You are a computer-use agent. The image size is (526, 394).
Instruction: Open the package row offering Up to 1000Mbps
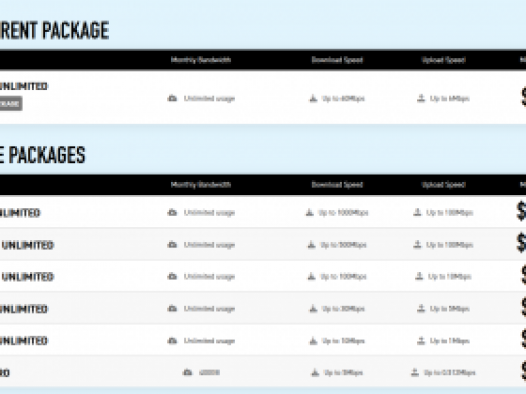click(x=263, y=212)
